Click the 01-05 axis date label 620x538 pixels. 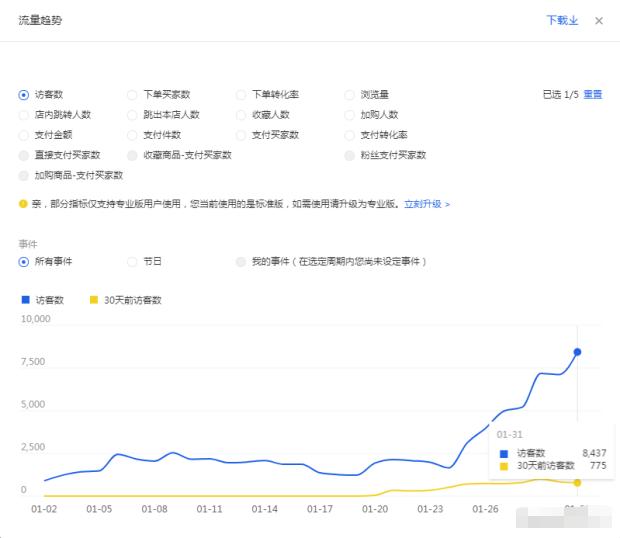[99, 509]
